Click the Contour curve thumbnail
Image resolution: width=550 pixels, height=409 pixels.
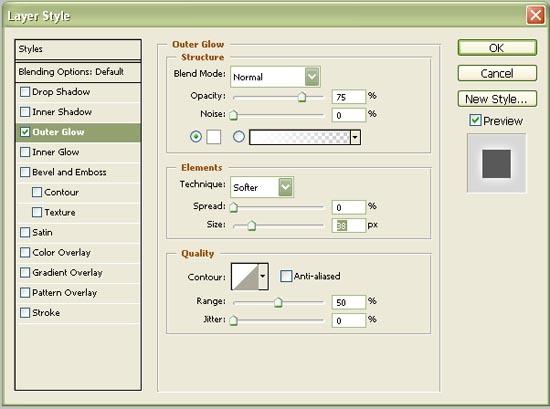pos(245,277)
